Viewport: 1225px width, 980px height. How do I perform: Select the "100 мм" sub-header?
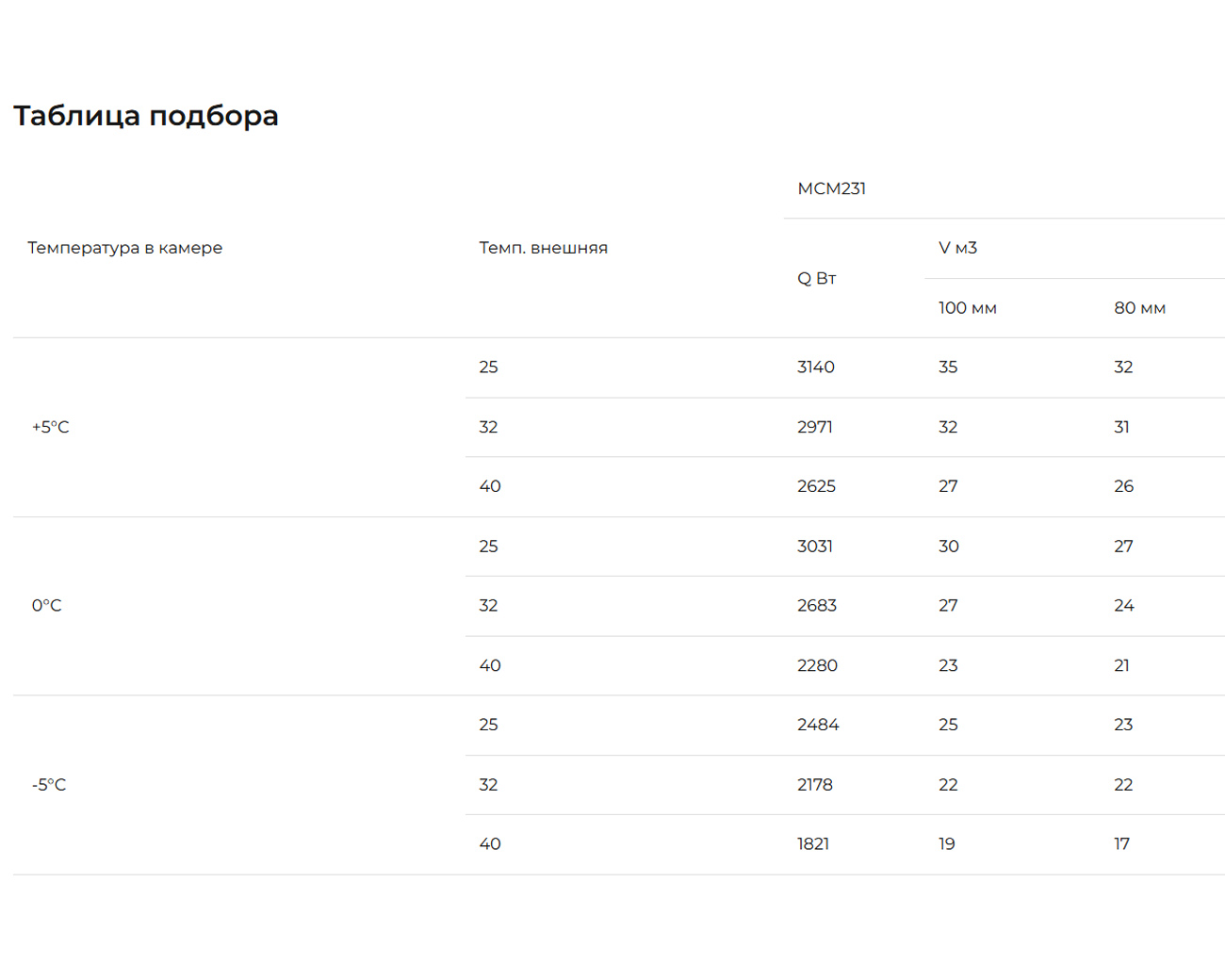pyautogui.click(x=967, y=308)
